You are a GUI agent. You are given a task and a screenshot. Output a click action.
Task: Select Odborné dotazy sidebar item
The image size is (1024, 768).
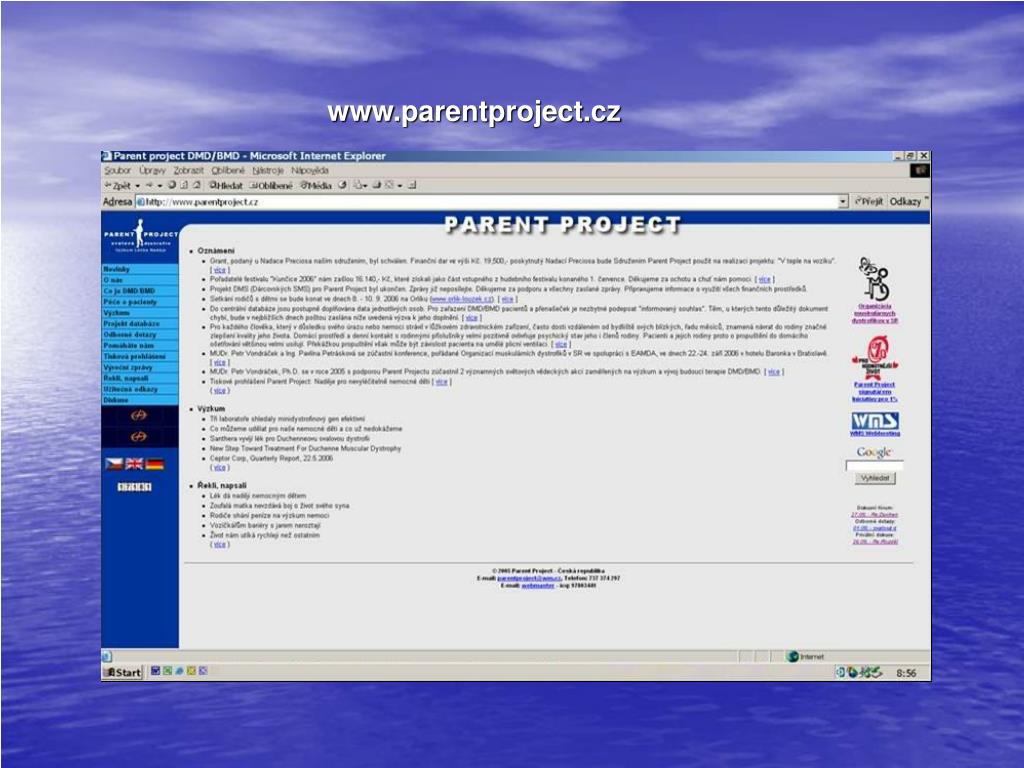pyautogui.click(x=140, y=334)
